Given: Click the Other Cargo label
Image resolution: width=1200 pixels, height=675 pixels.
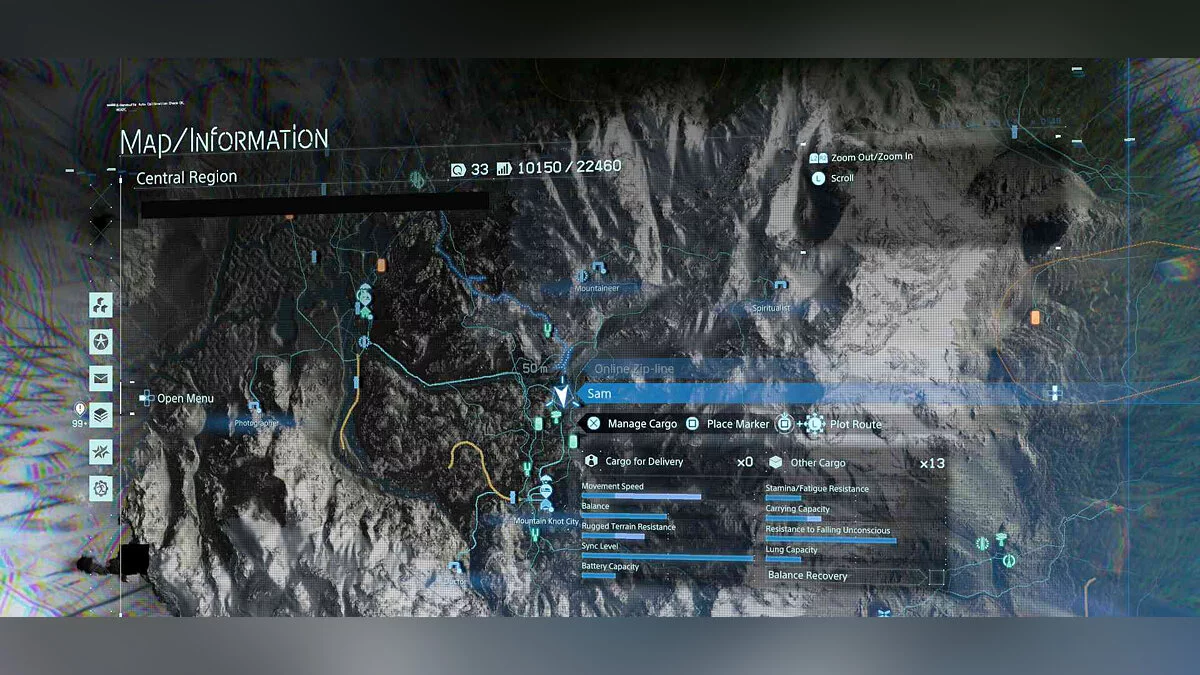Looking at the screenshot, I should click(x=818, y=463).
